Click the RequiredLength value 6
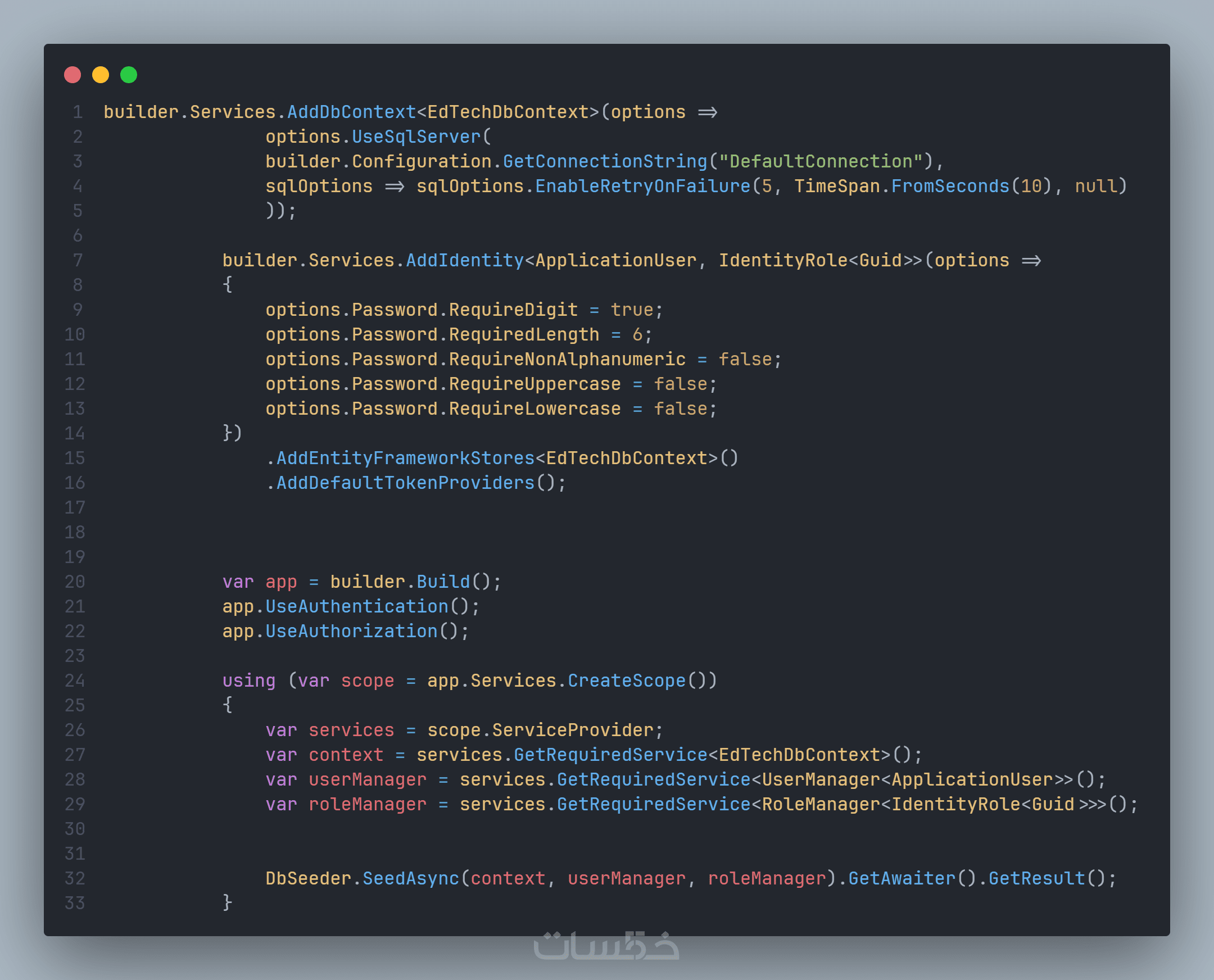 click(x=637, y=335)
